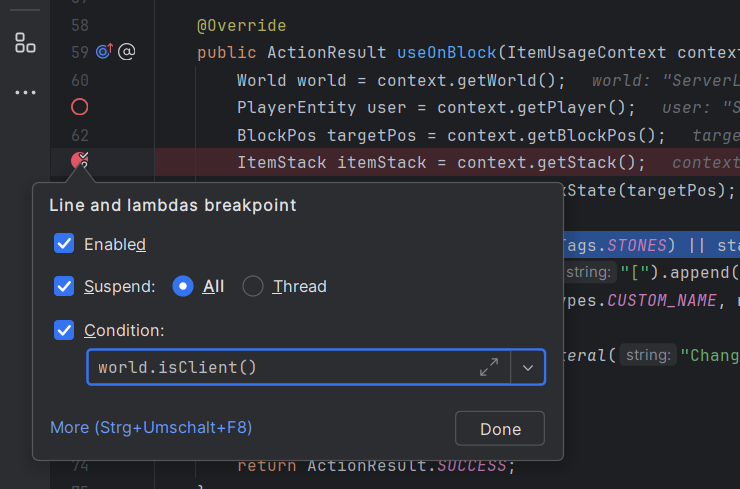Click line number 62 in the gutter
The image size is (740, 489).
click(x=80, y=135)
